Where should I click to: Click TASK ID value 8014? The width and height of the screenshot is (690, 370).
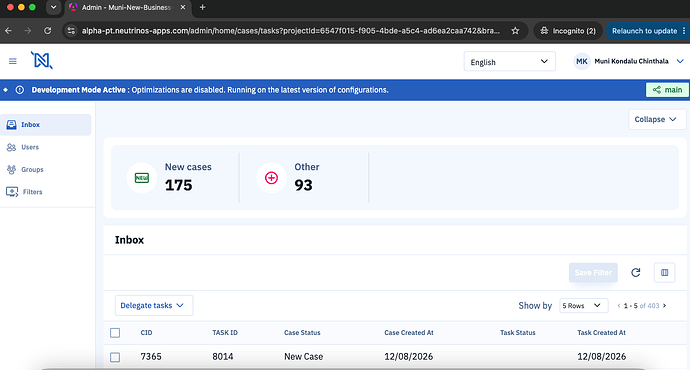223,357
